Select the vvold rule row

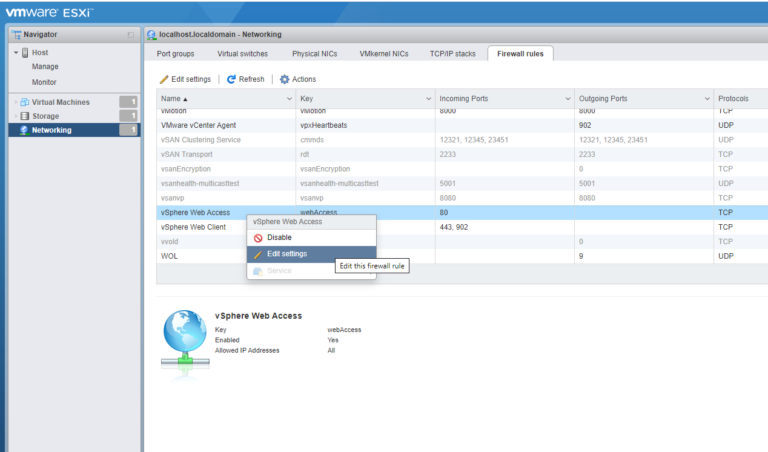(x=462, y=242)
